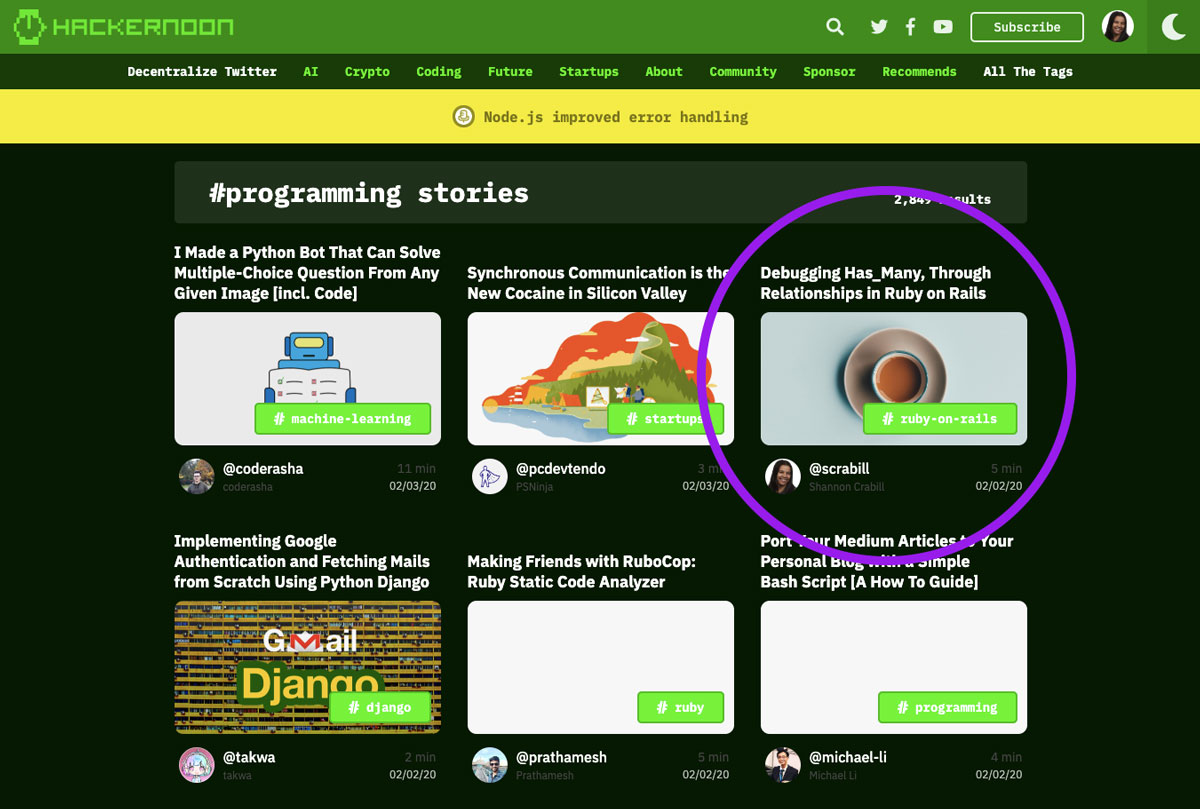
Task: Click the Subscribe button
Action: pyautogui.click(x=1027, y=27)
